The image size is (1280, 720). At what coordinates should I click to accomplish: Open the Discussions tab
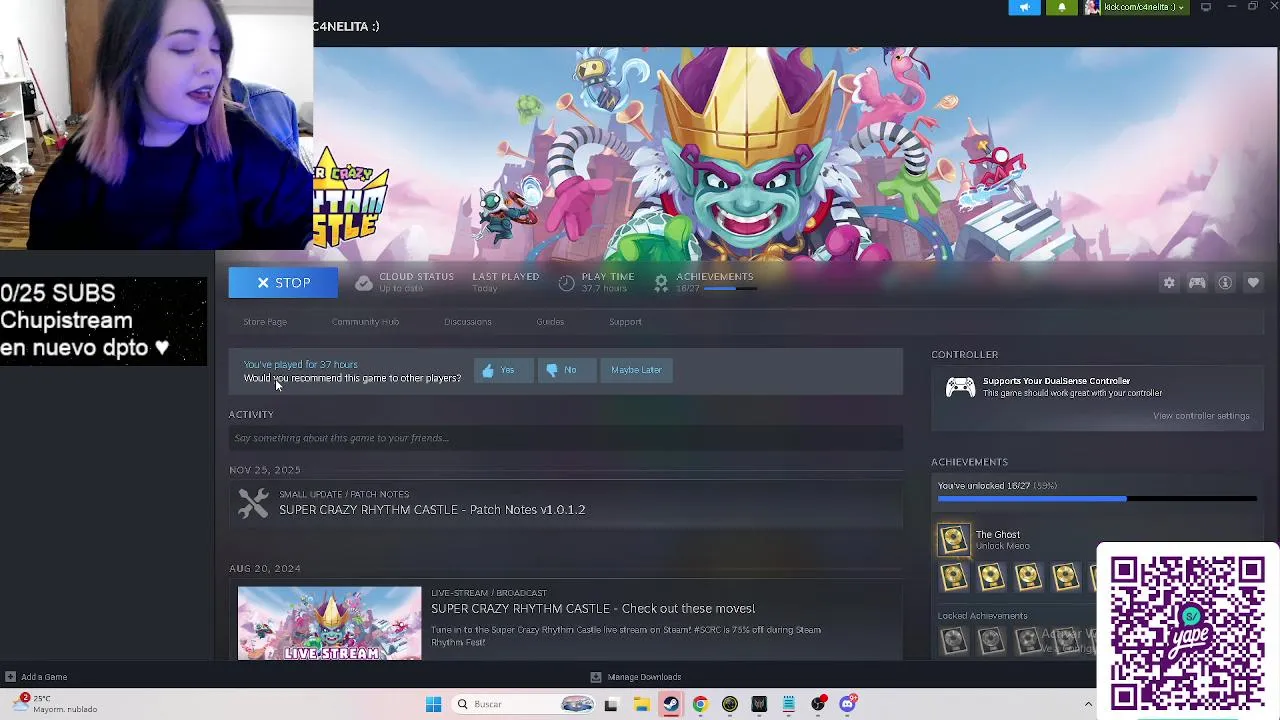coord(468,322)
